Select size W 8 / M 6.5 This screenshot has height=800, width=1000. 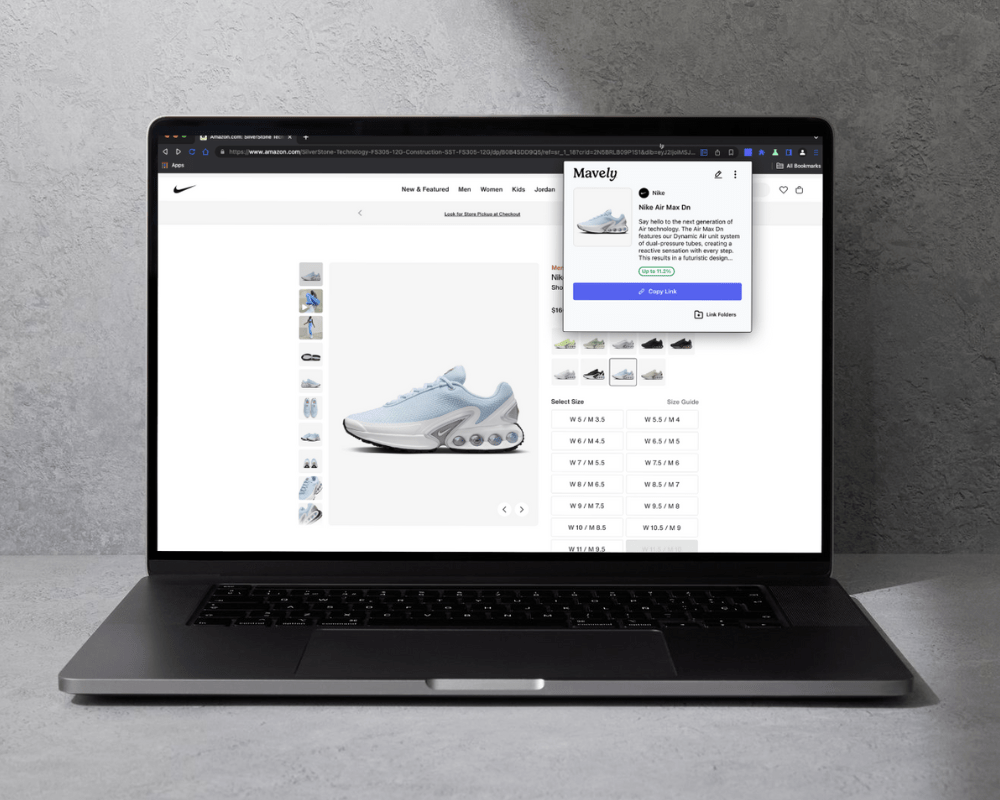[x=587, y=484]
